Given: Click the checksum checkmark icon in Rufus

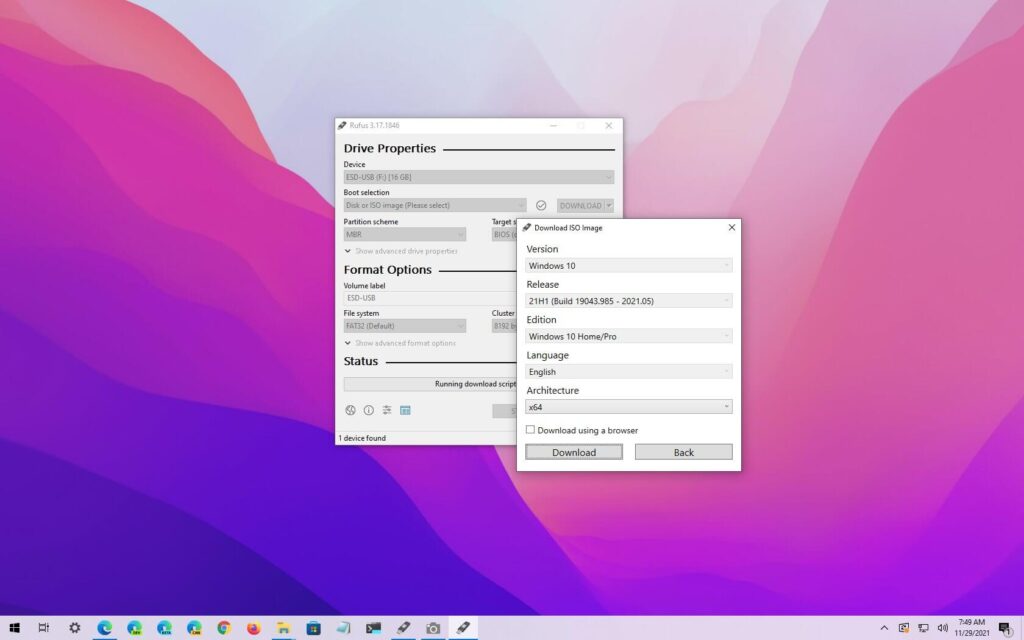Looking at the screenshot, I should click(x=541, y=205).
